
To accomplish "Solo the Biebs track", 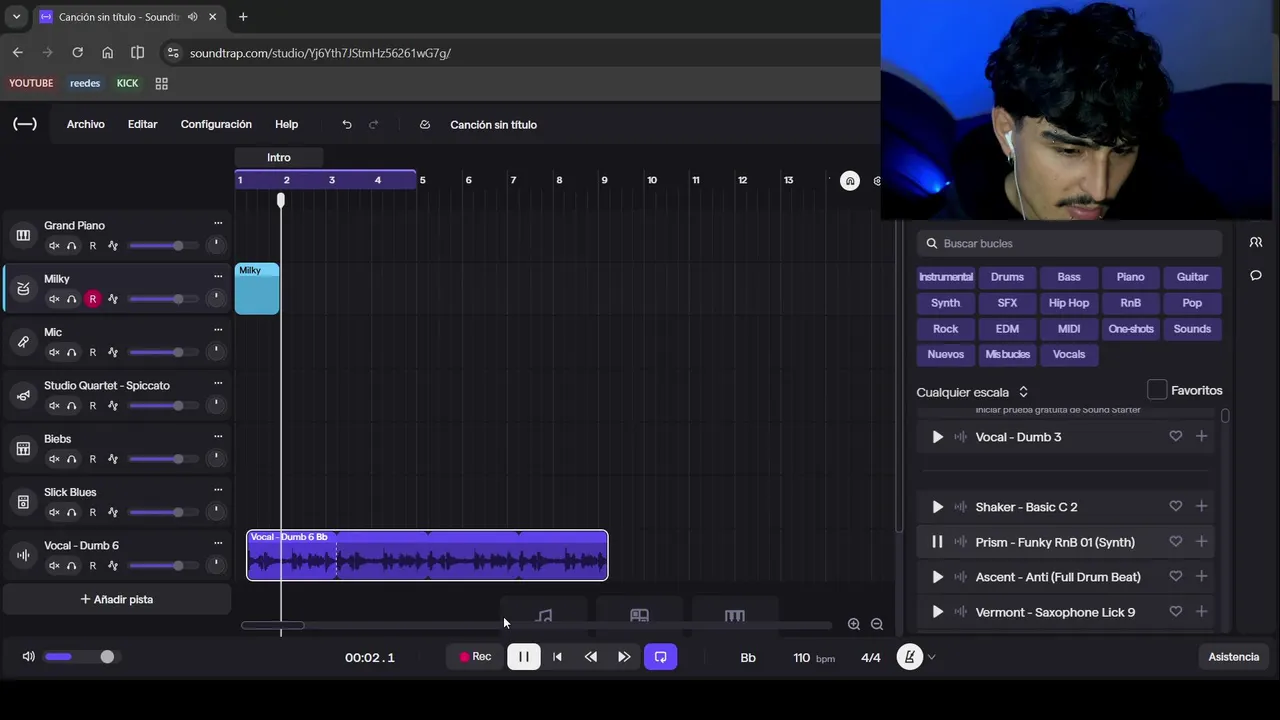I will coord(72,459).
